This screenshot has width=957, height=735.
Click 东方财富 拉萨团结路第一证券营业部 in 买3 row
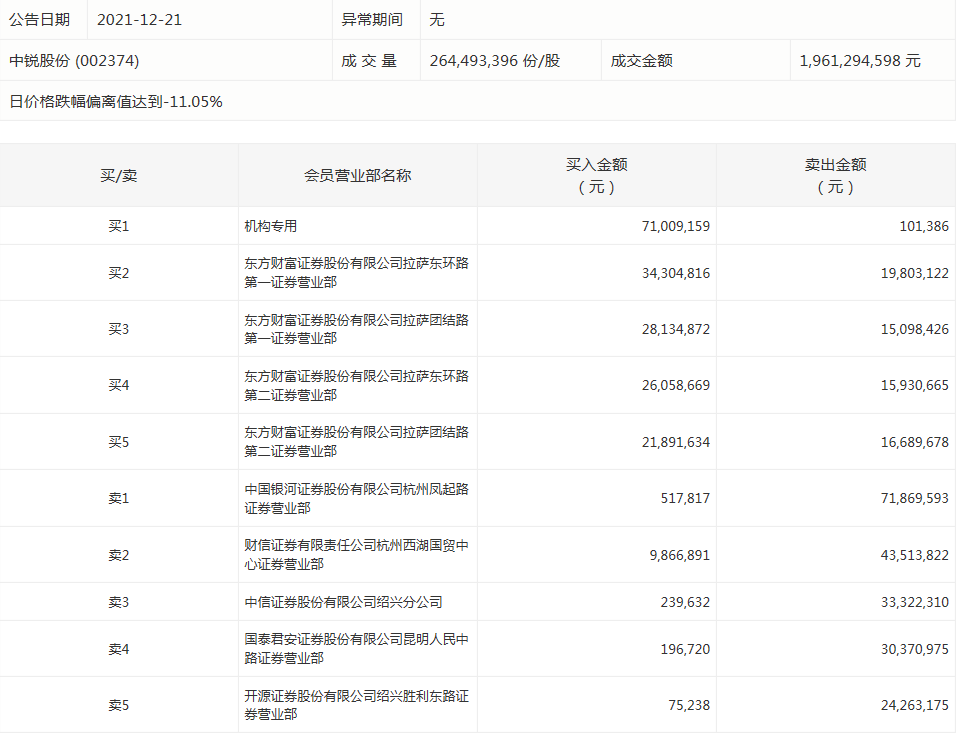point(356,329)
